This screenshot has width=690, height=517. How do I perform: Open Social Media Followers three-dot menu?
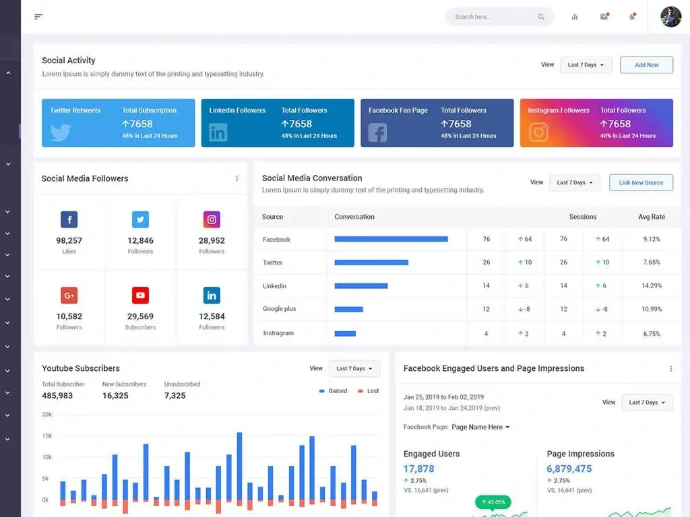[237, 179]
